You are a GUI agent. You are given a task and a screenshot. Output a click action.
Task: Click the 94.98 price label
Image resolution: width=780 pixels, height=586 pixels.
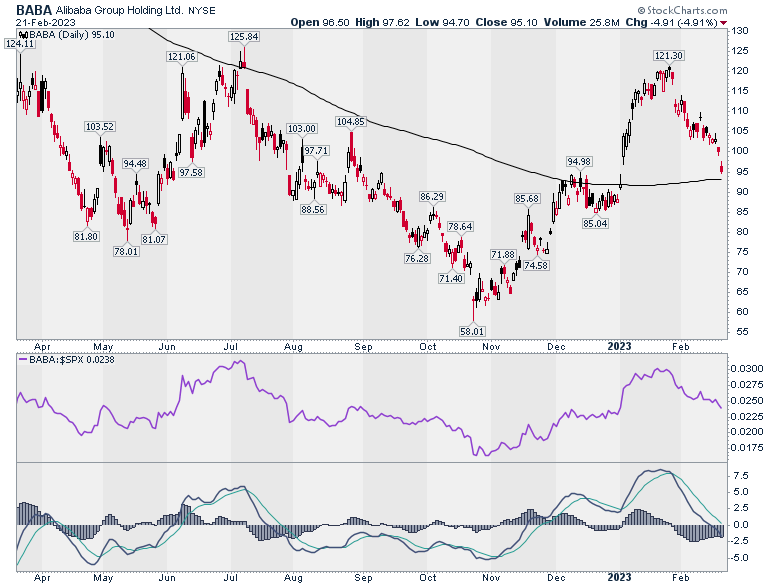[x=579, y=161]
